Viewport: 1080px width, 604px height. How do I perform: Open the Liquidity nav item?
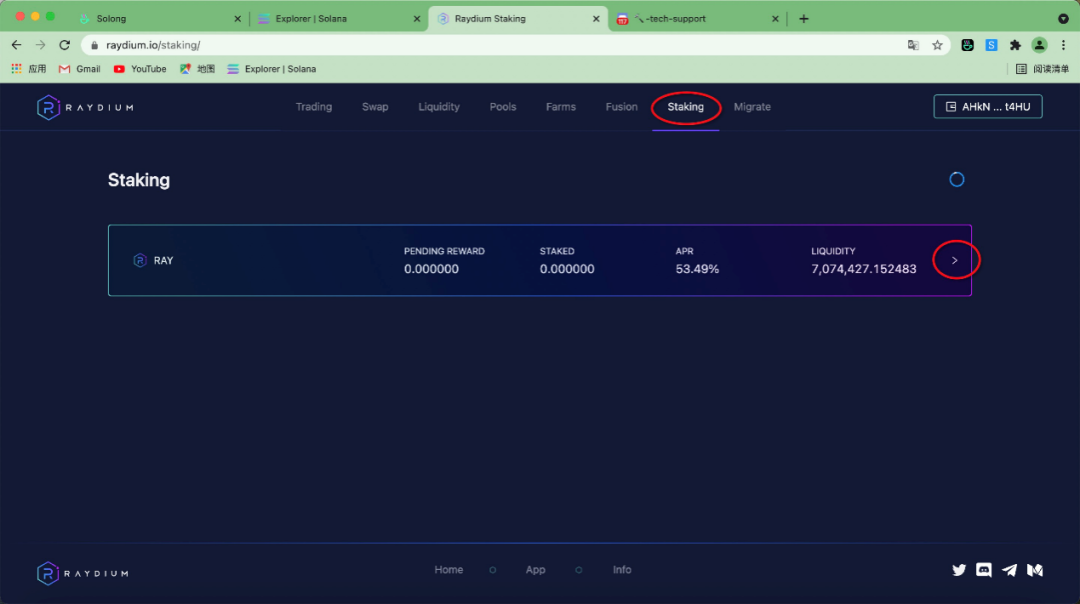[439, 107]
